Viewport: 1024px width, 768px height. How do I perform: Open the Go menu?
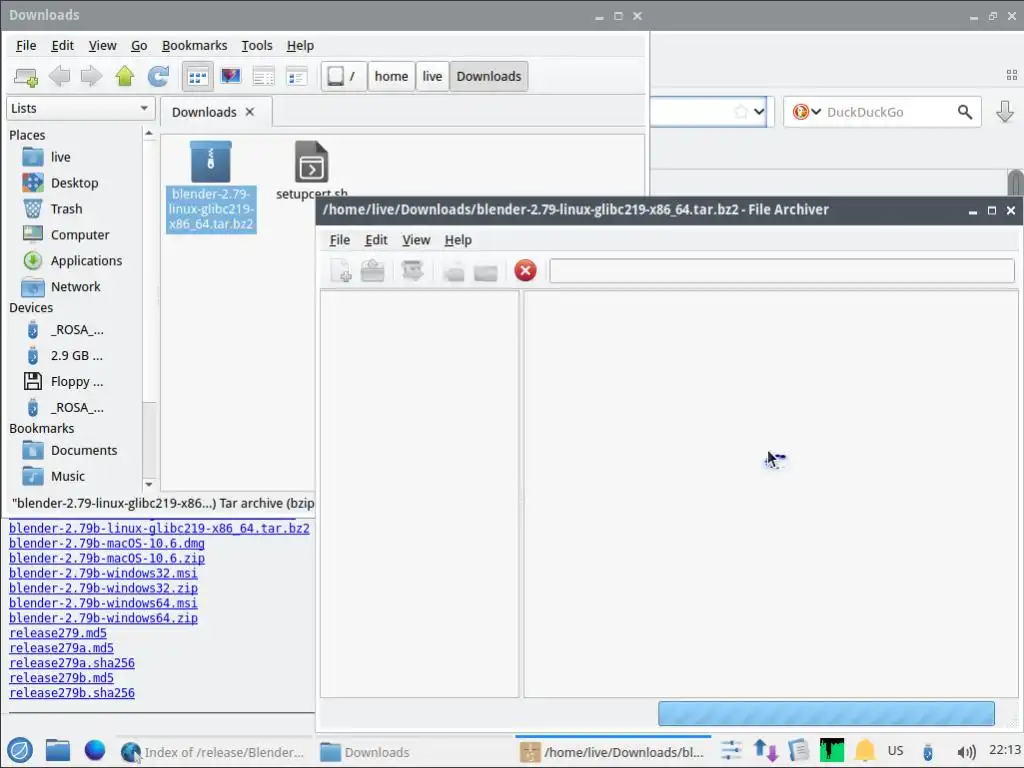(139, 46)
